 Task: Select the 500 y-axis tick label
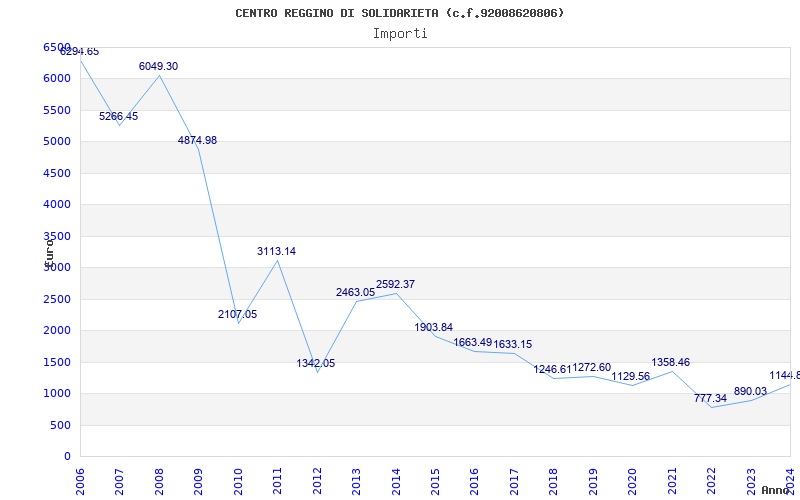(x=60, y=425)
